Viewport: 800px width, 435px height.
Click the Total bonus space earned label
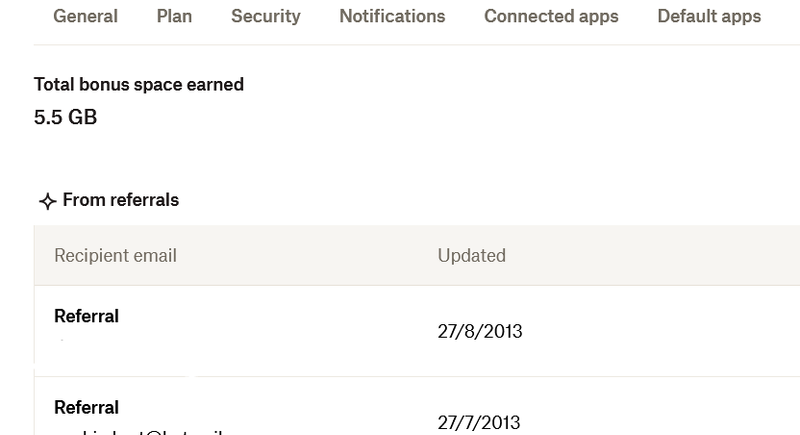pyautogui.click(x=139, y=85)
